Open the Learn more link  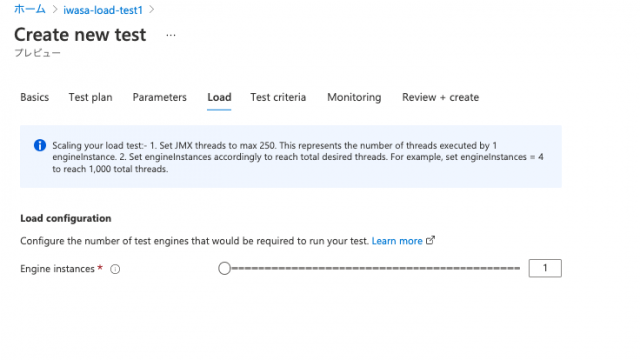tap(397, 241)
